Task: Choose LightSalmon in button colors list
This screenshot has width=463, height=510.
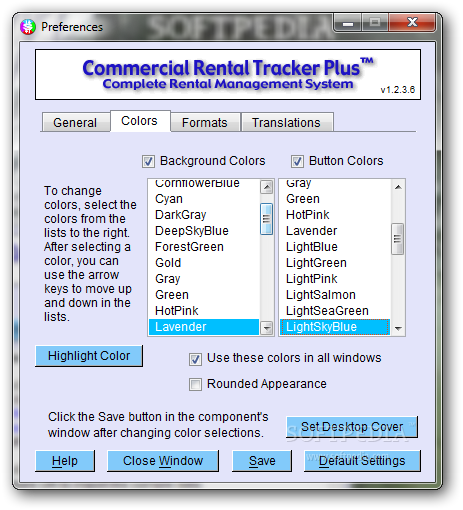Action: click(335, 295)
